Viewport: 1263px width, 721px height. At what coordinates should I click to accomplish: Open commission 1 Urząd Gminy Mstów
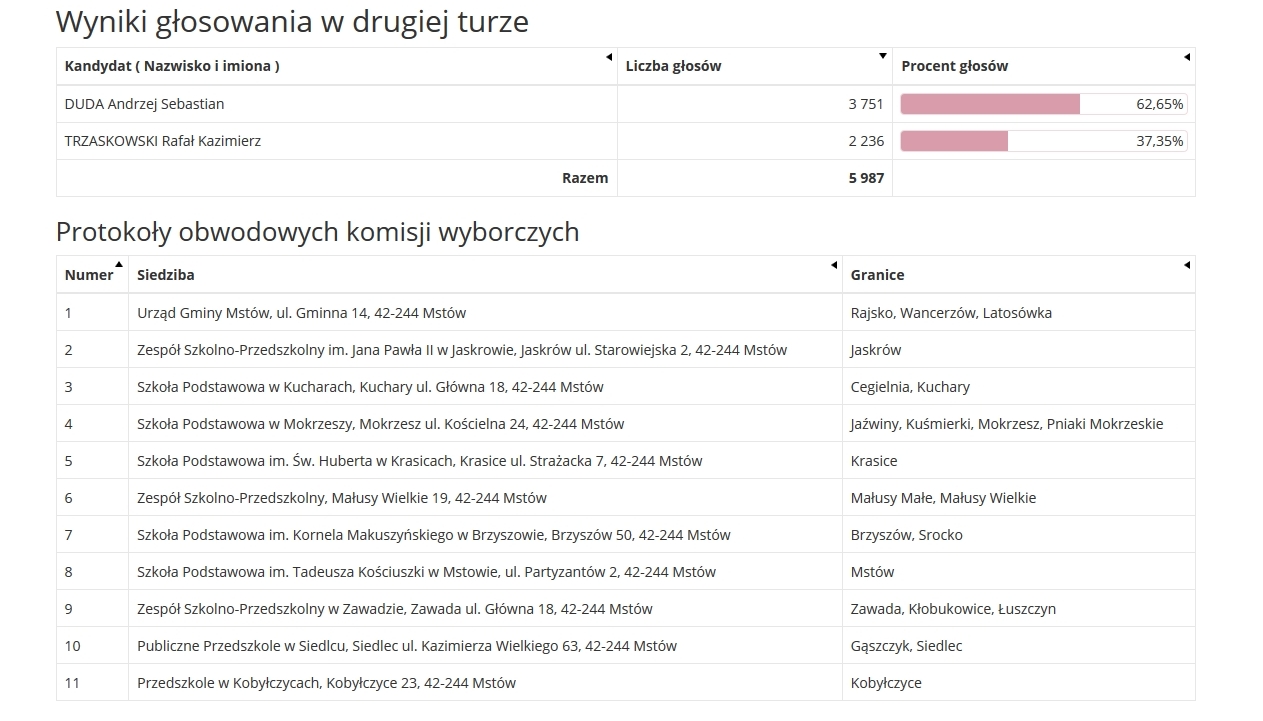[x=301, y=313]
